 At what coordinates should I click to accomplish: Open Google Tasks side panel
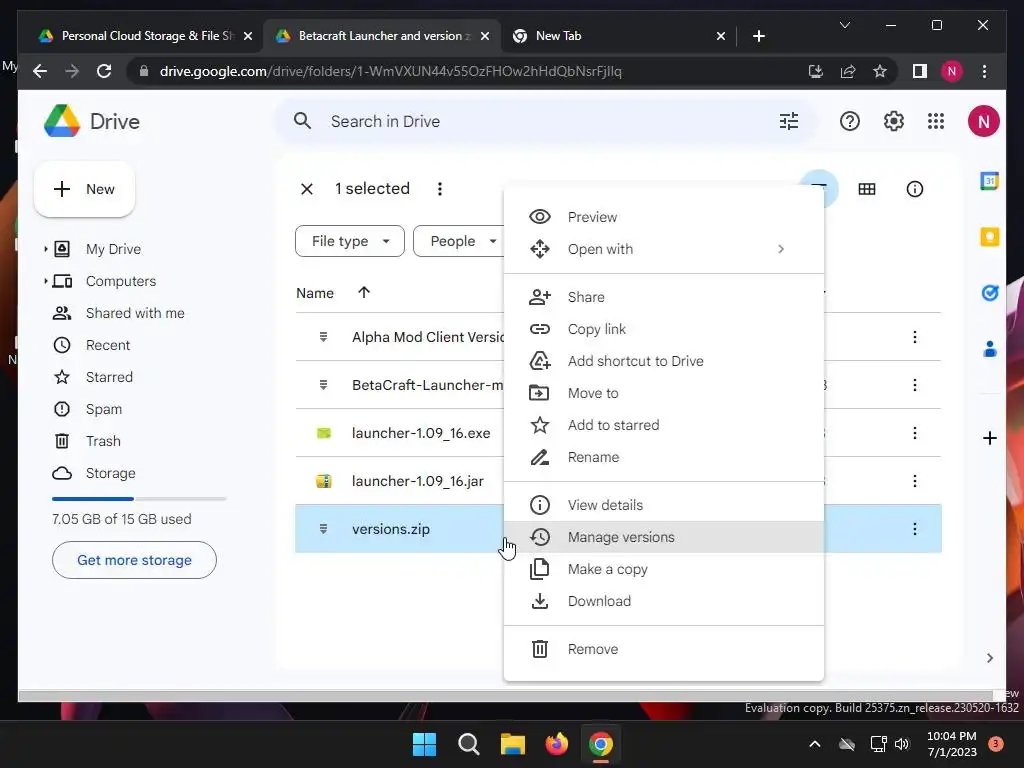coord(989,293)
